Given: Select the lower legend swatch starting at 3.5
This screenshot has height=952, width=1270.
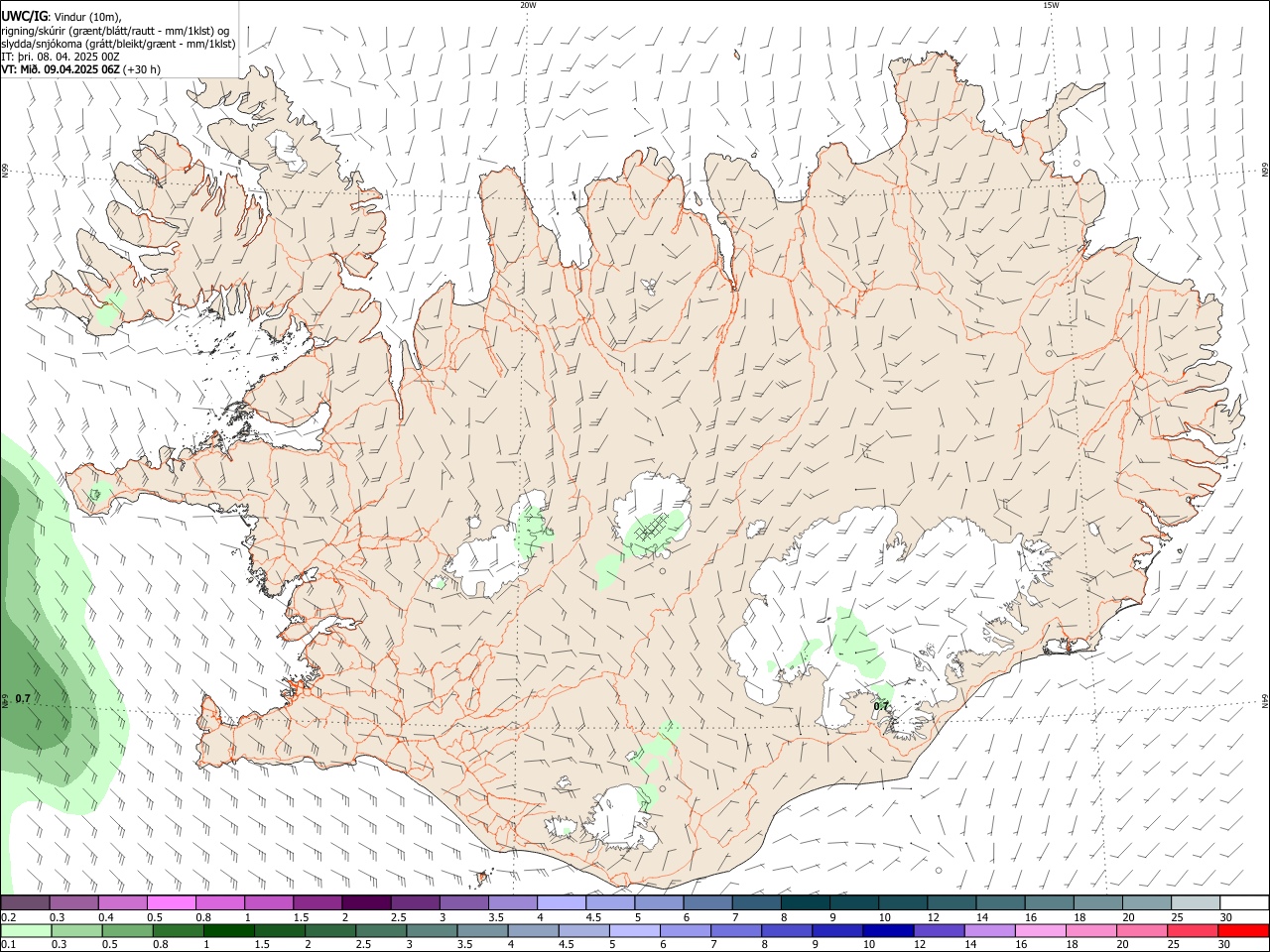Looking at the screenshot, I should pyautogui.click(x=483, y=931).
